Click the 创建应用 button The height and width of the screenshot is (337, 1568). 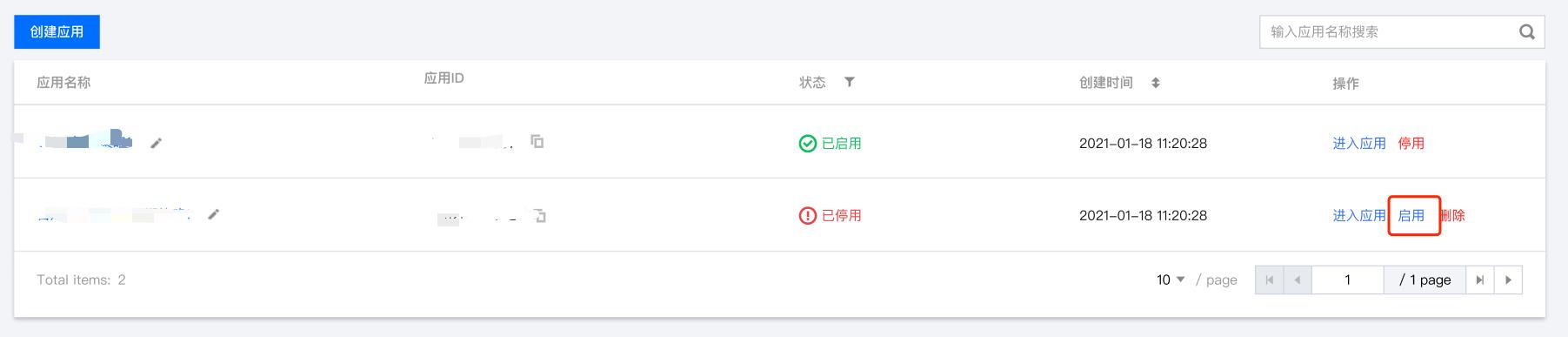pyautogui.click(x=57, y=31)
